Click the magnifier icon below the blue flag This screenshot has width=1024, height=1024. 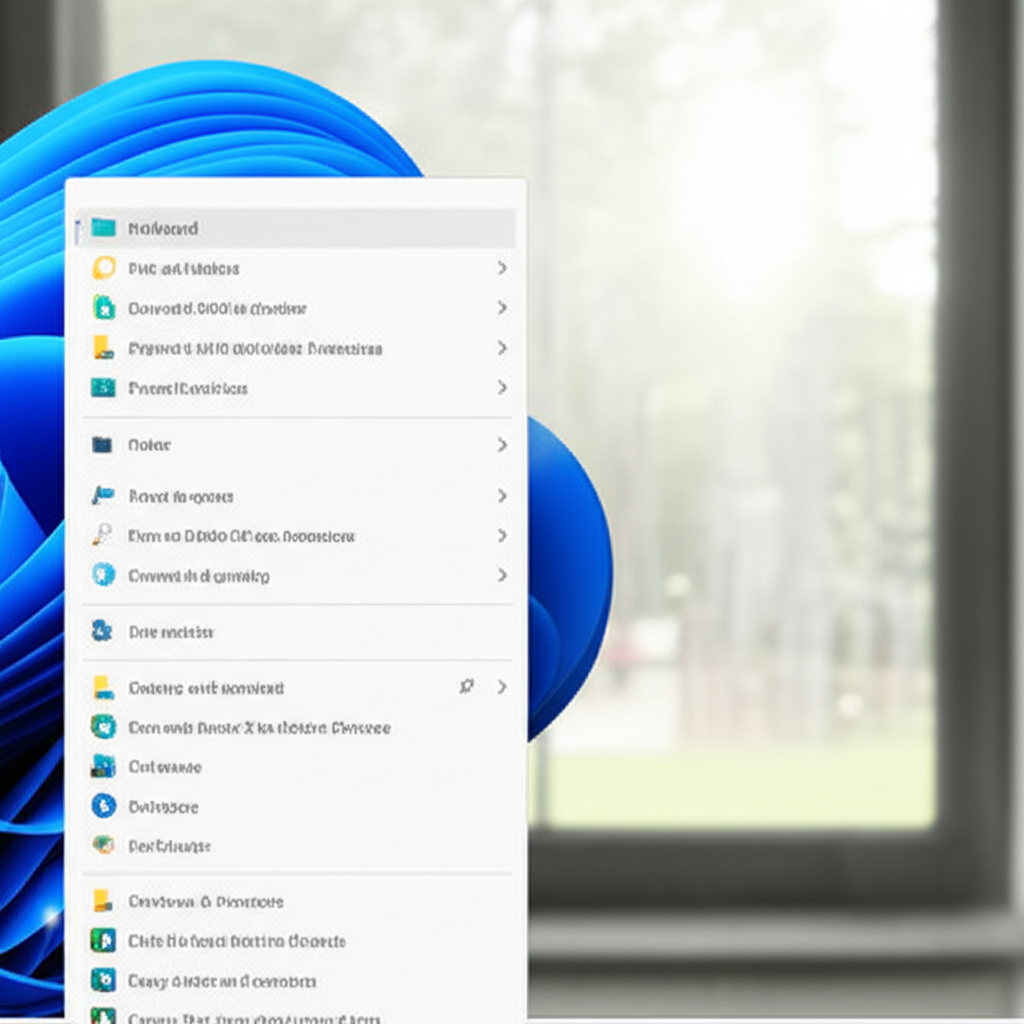tap(103, 536)
